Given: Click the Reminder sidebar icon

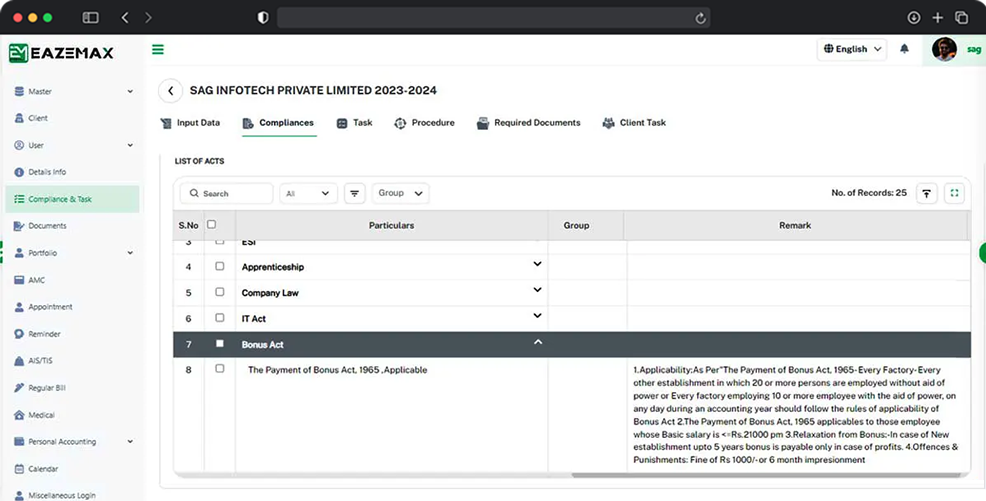Looking at the screenshot, I should coord(19,334).
